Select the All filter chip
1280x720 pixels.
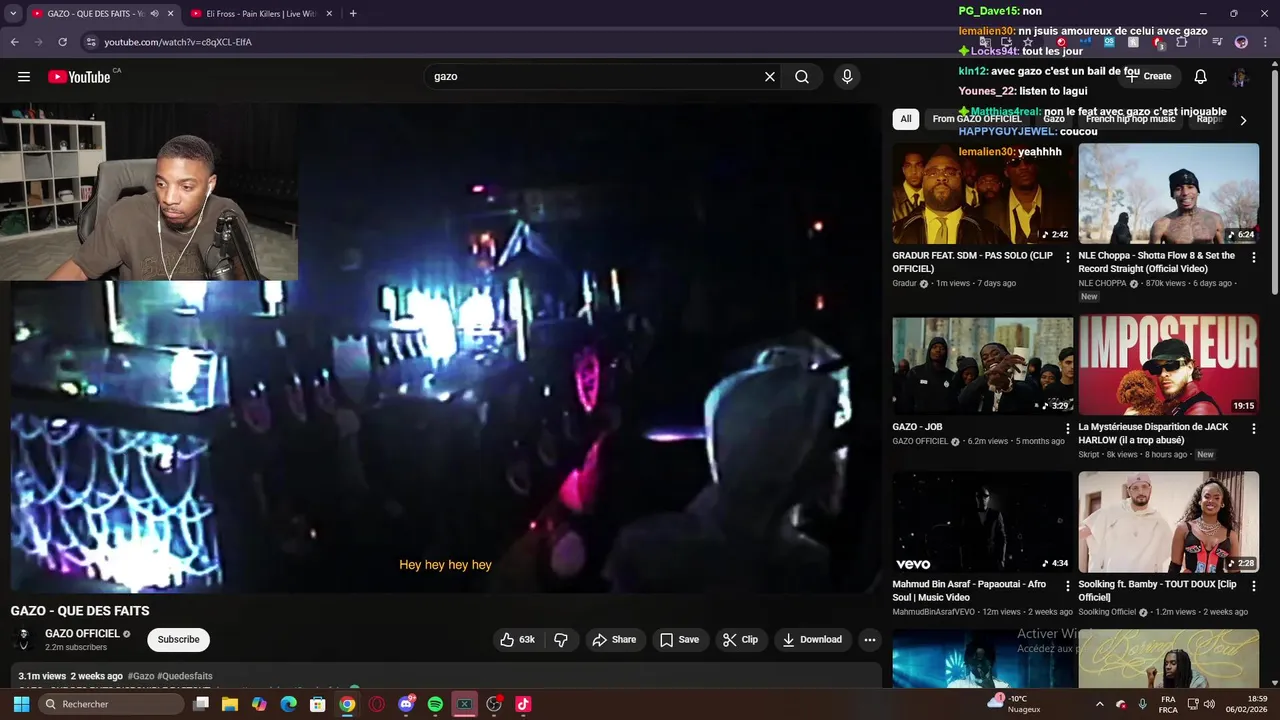tap(906, 119)
